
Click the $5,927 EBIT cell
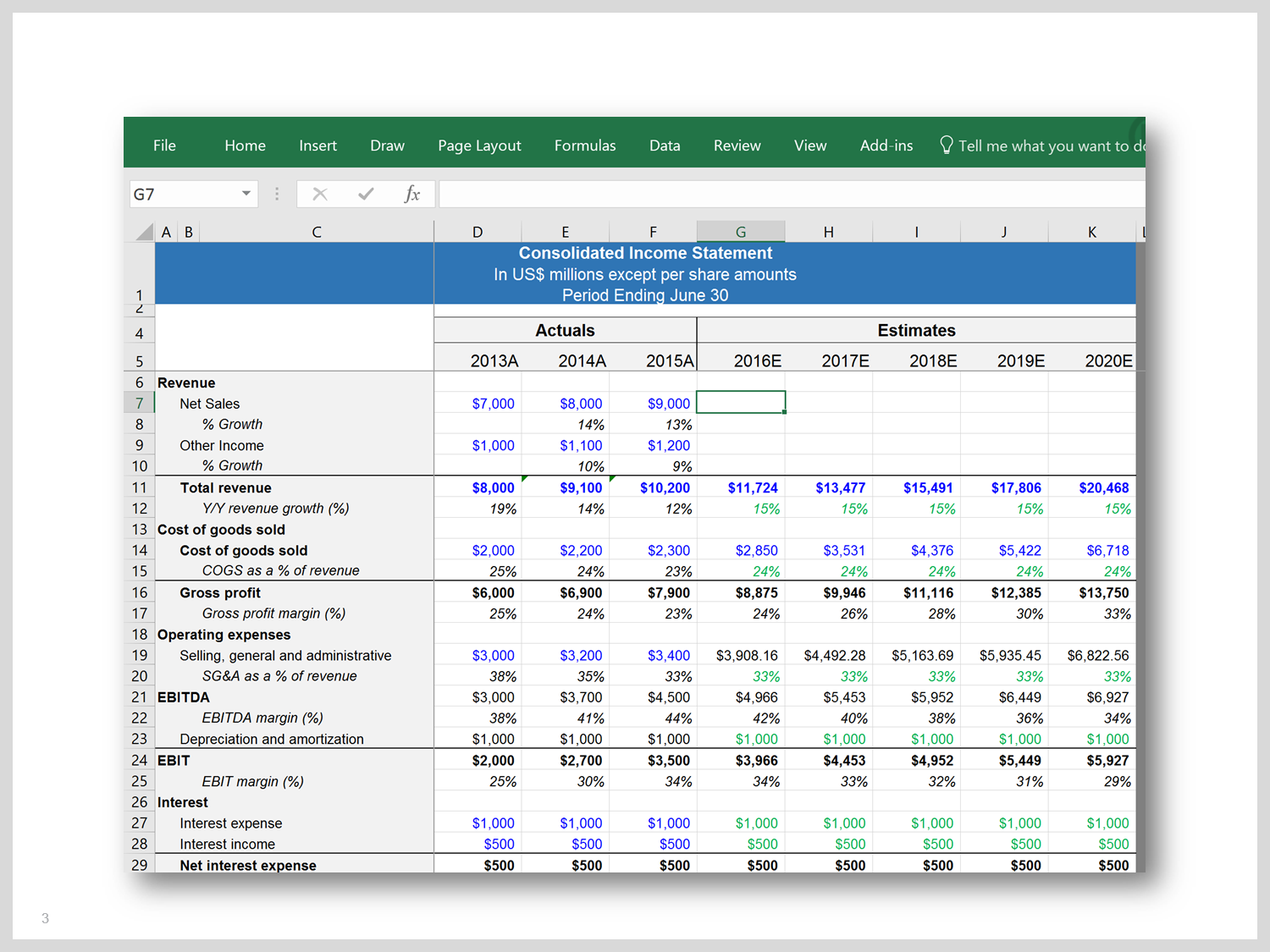1092,760
